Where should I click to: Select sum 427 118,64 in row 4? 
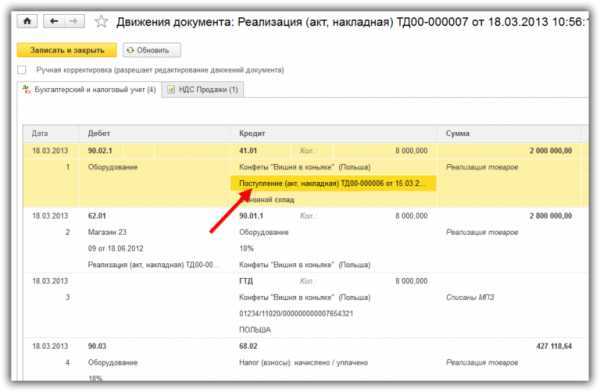point(554,346)
